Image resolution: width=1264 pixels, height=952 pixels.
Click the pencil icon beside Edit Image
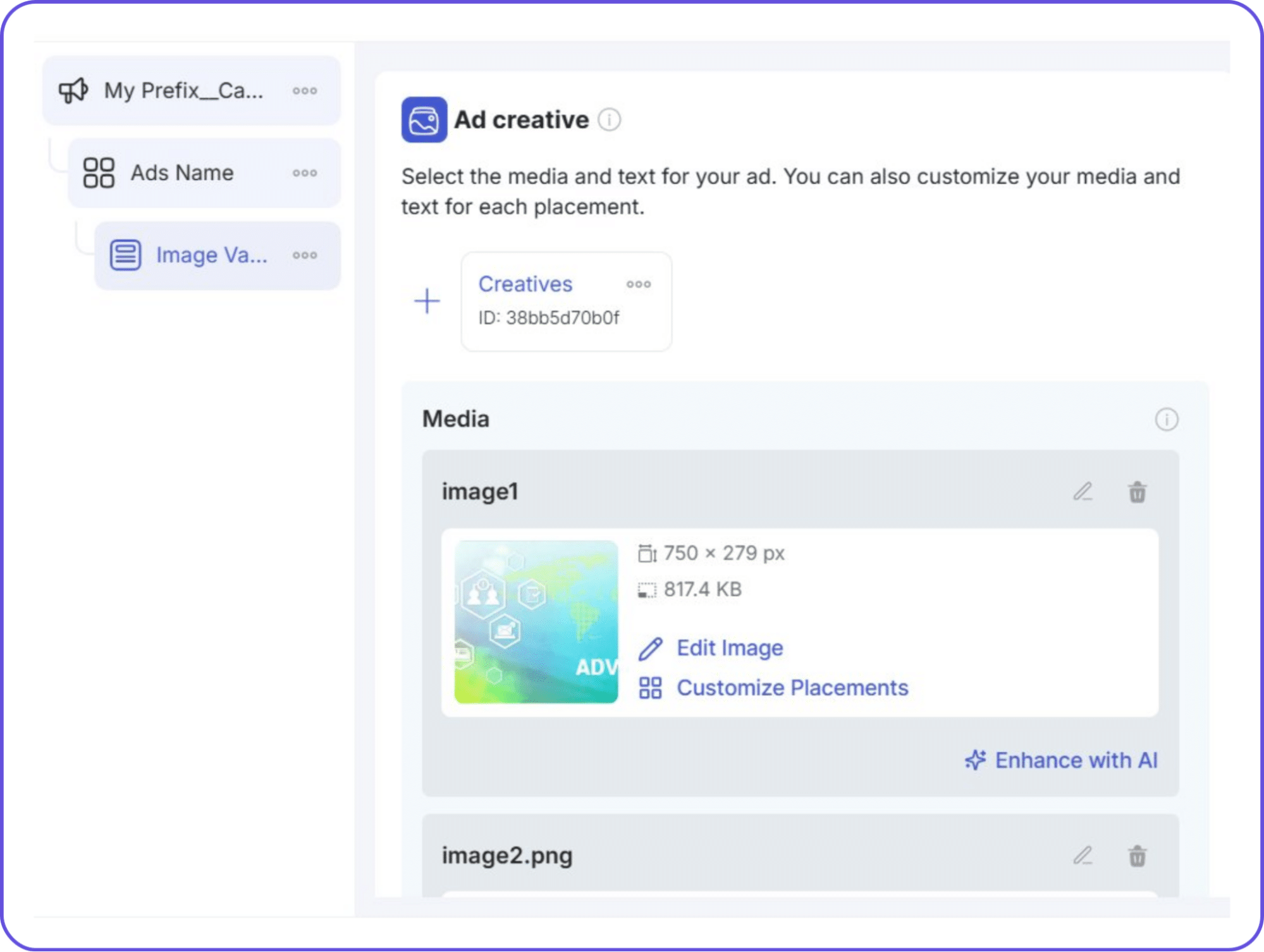[650, 649]
